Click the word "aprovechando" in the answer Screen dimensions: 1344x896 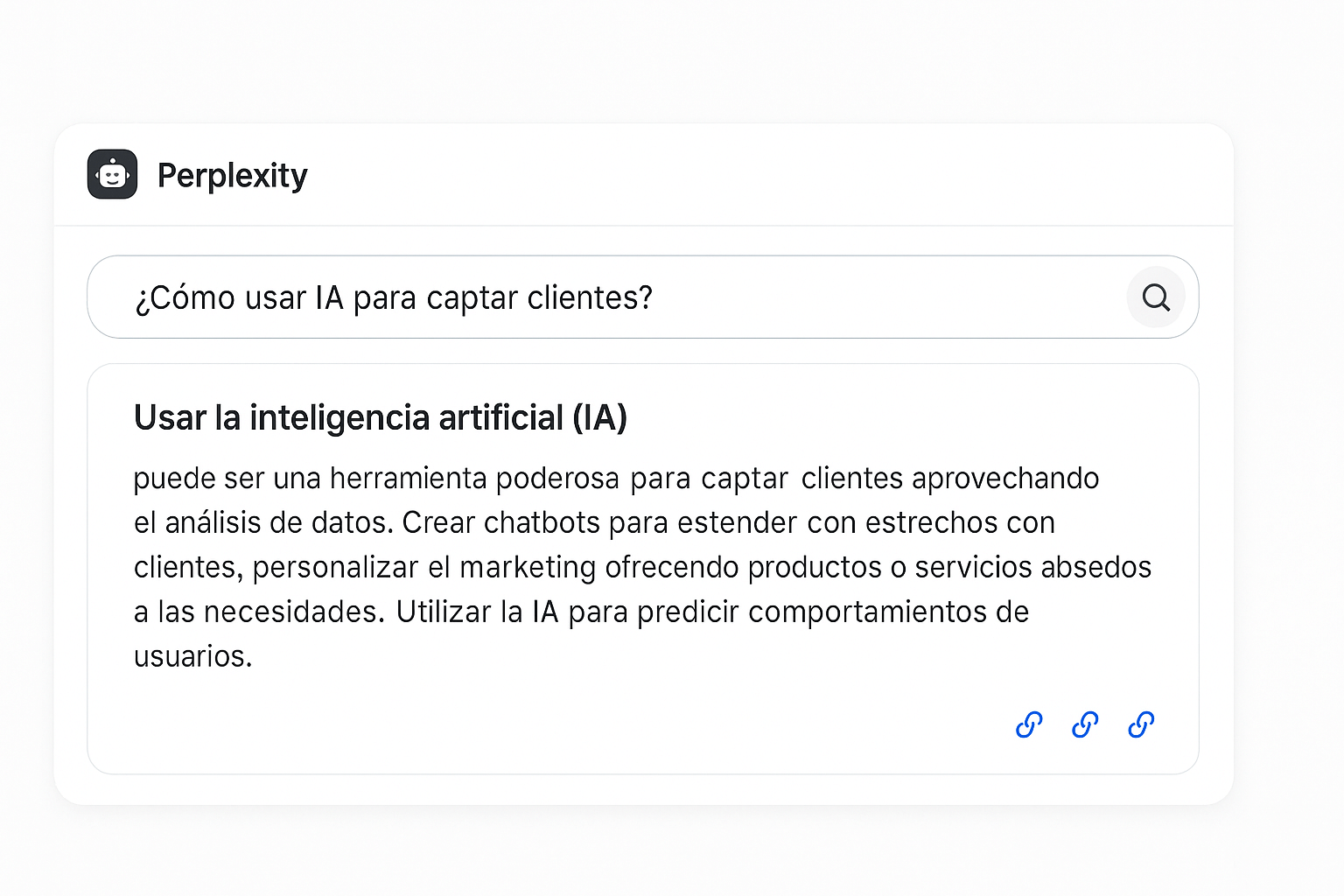click(x=1004, y=479)
